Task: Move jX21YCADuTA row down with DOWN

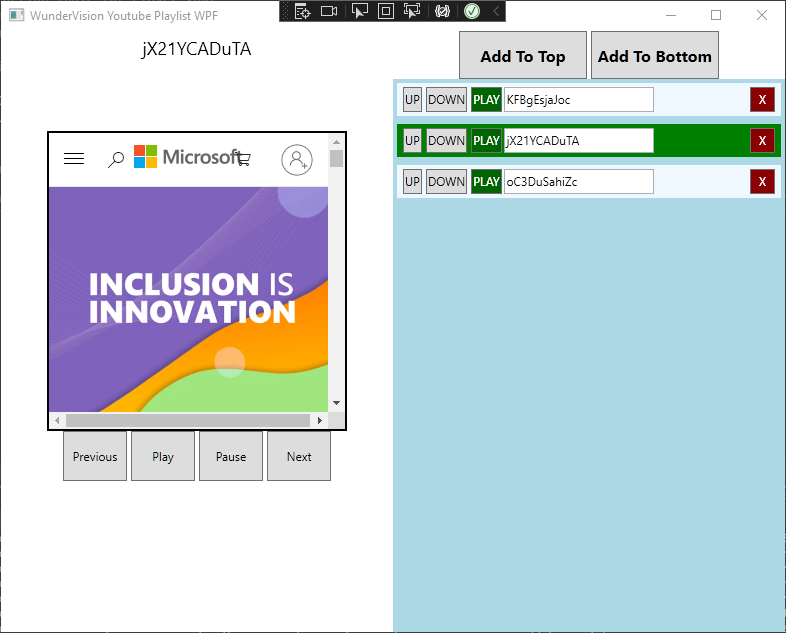Action: (446, 140)
